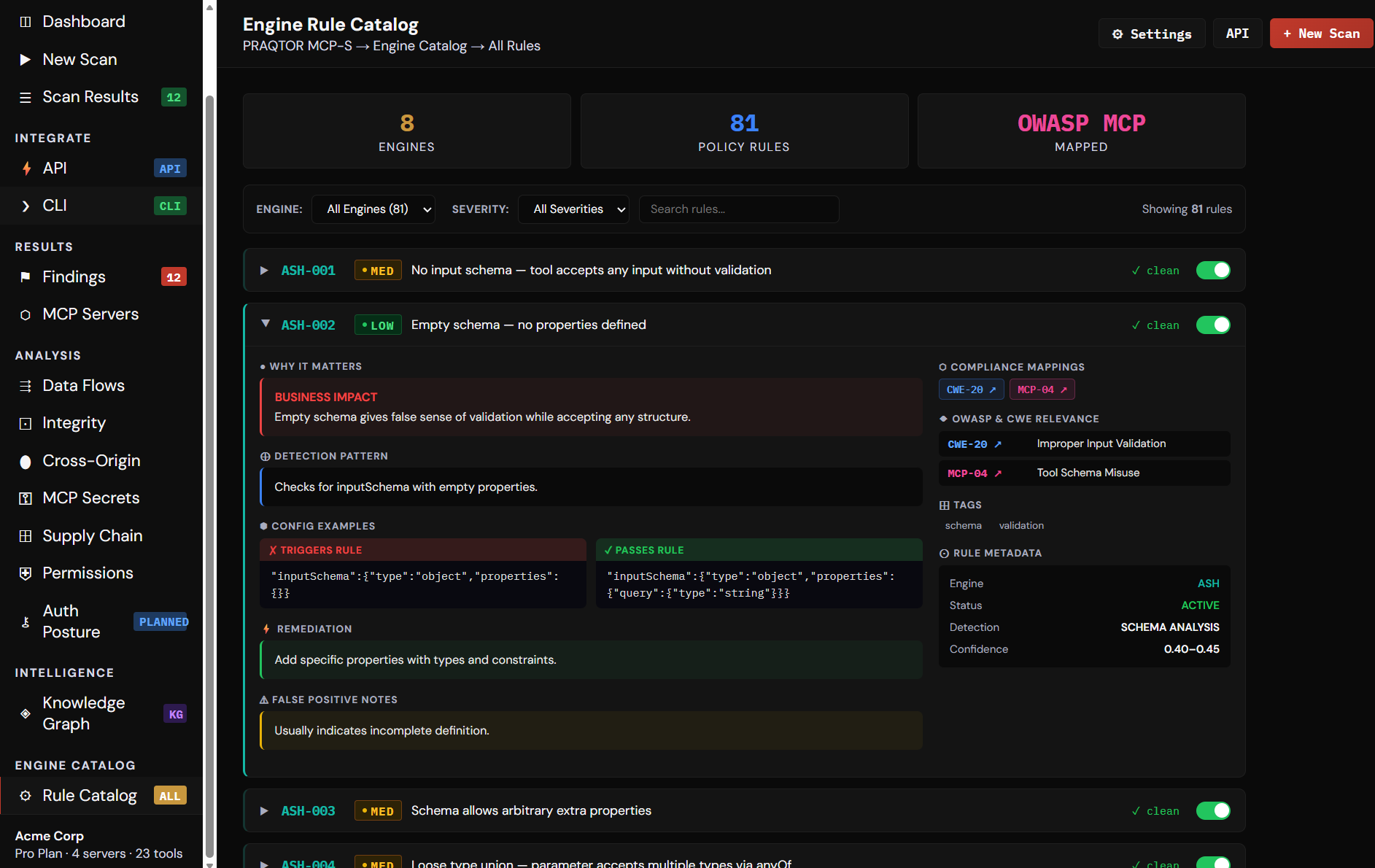Click the Permissions shield icon
1375x868 pixels.
click(26, 573)
